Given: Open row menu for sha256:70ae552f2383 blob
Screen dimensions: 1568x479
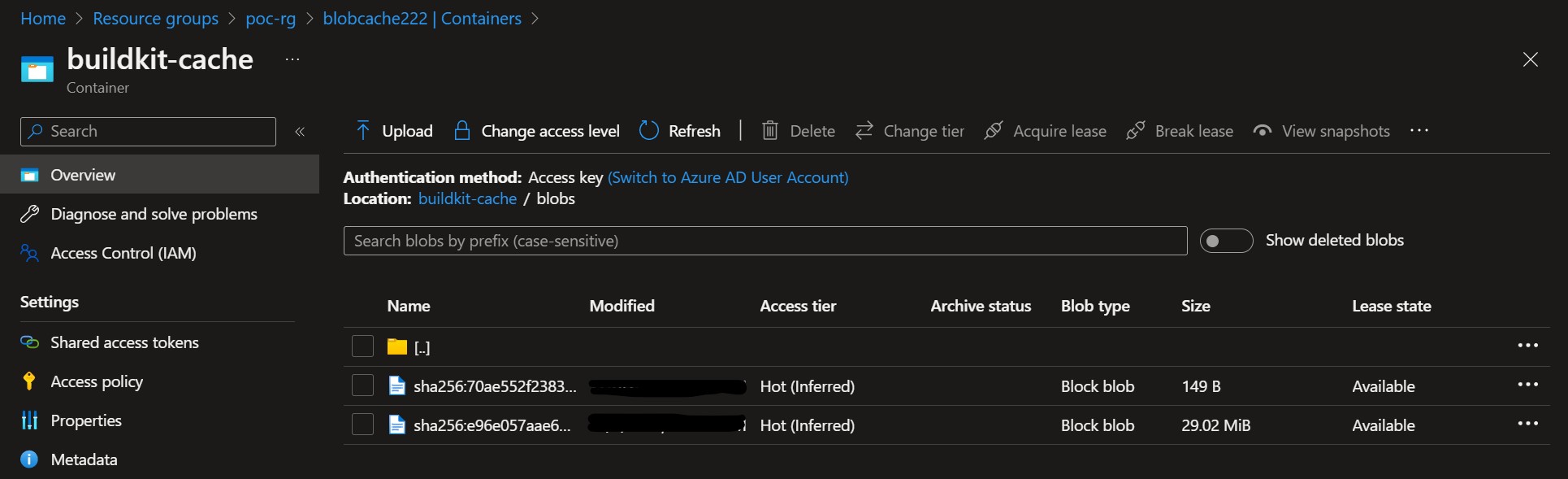Looking at the screenshot, I should click(x=1528, y=385).
